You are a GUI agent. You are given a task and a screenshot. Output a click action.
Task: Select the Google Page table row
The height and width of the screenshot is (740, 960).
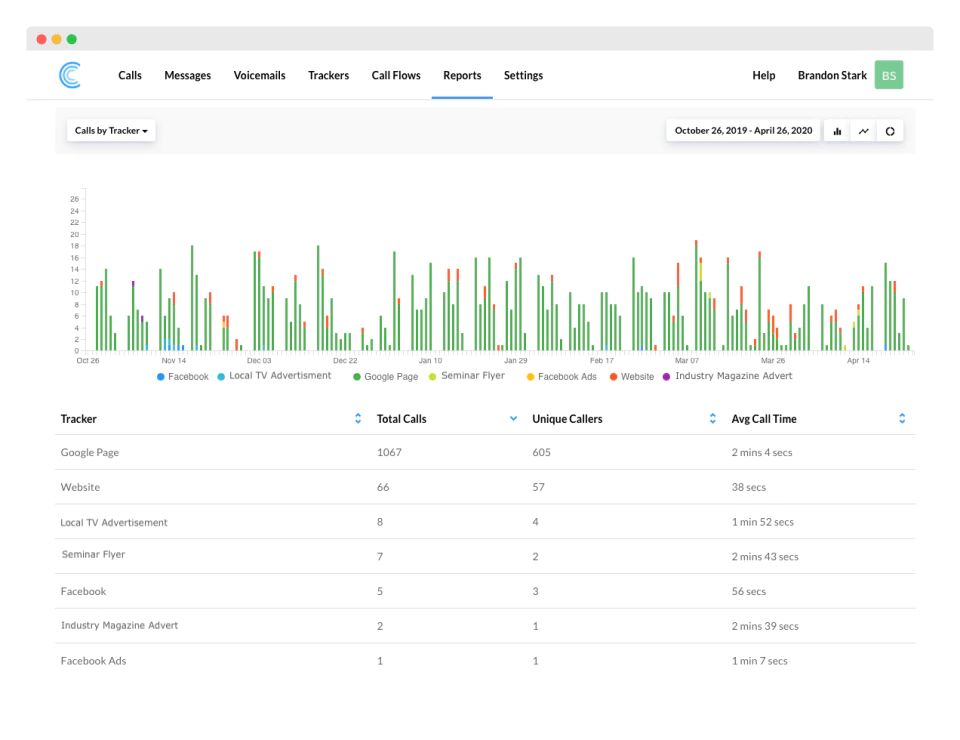click(485, 452)
